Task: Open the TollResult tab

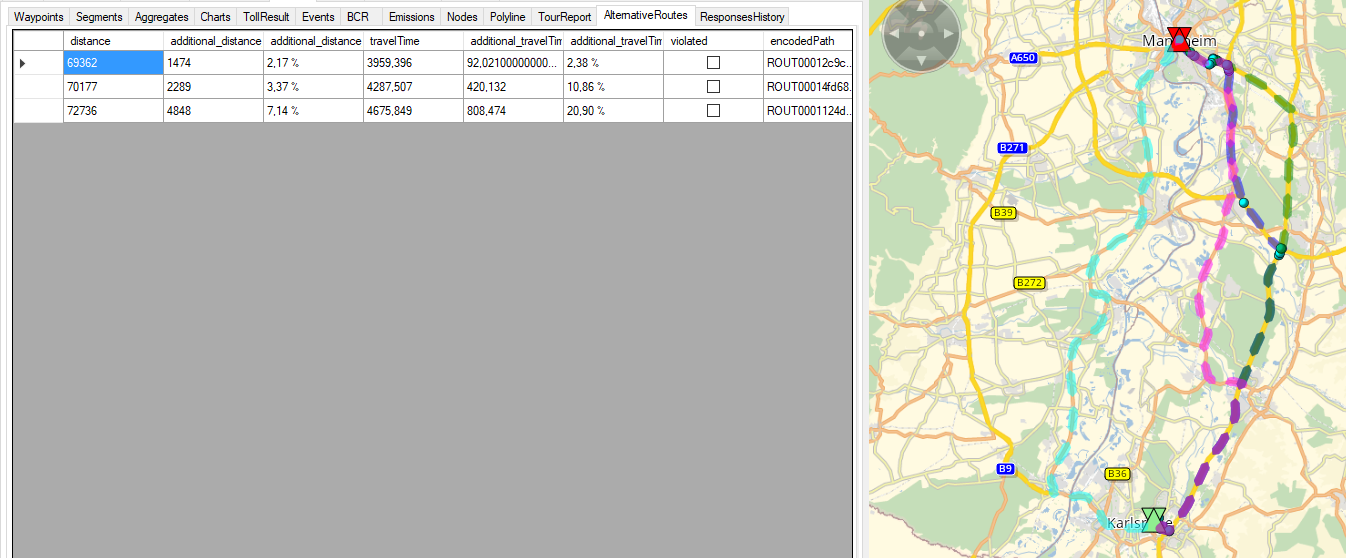Action: [266, 17]
